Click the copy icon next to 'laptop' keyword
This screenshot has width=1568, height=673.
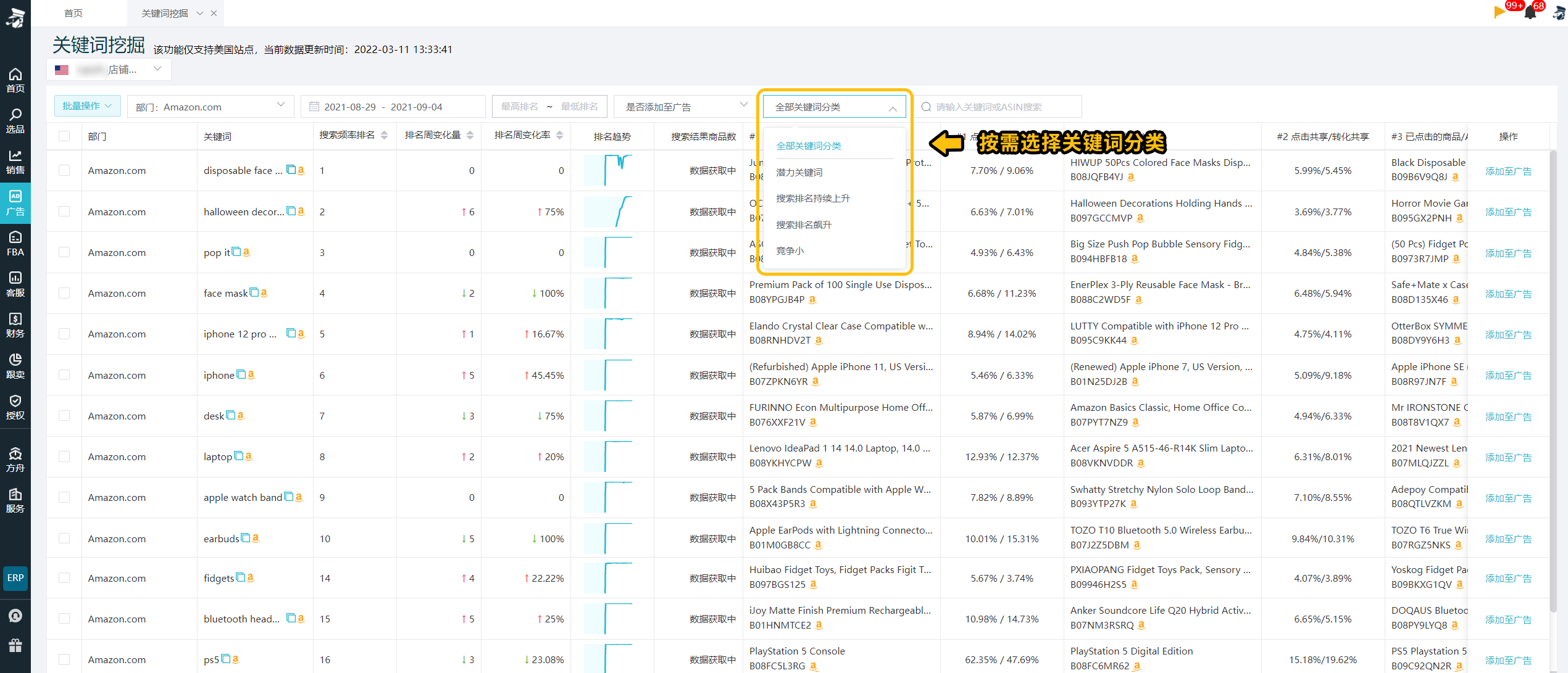point(239,456)
